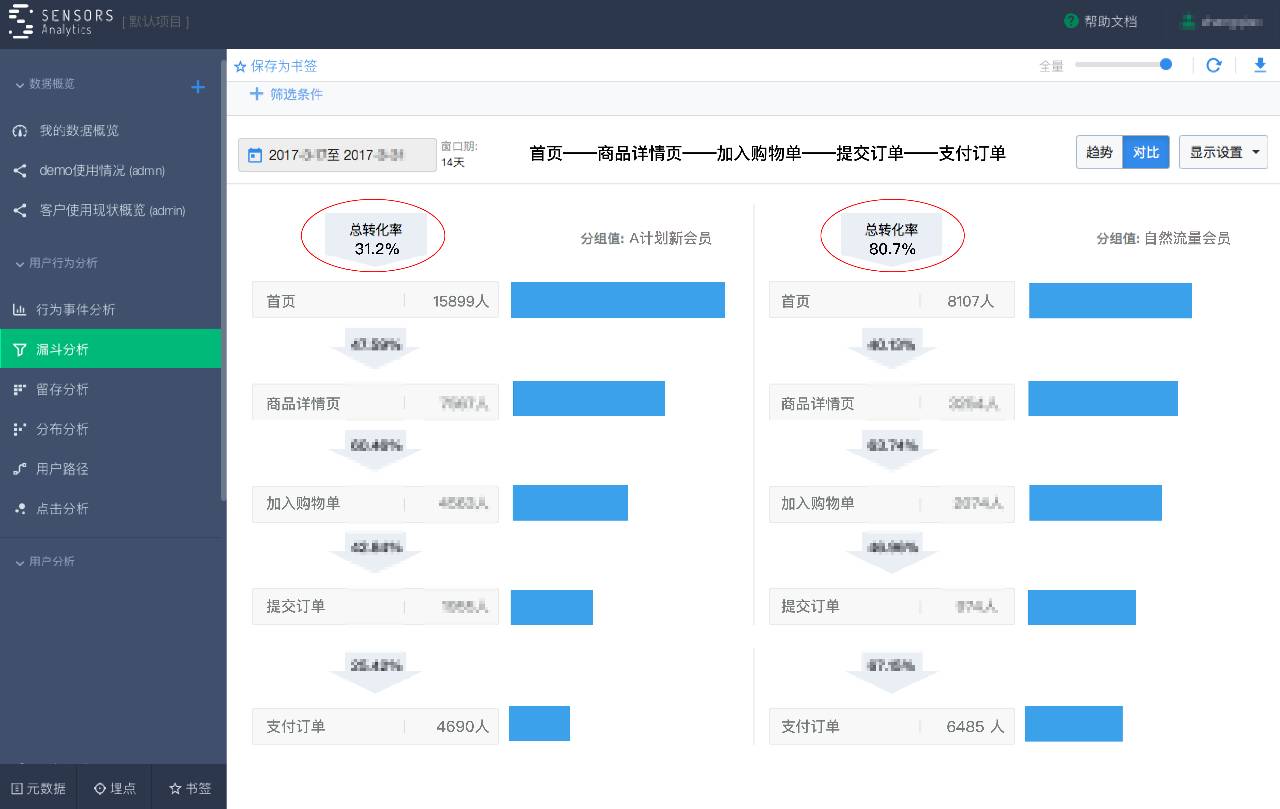Click the 支付订单 6485 人 funnel step
This screenshot has width=1280, height=809.
pos(892,726)
